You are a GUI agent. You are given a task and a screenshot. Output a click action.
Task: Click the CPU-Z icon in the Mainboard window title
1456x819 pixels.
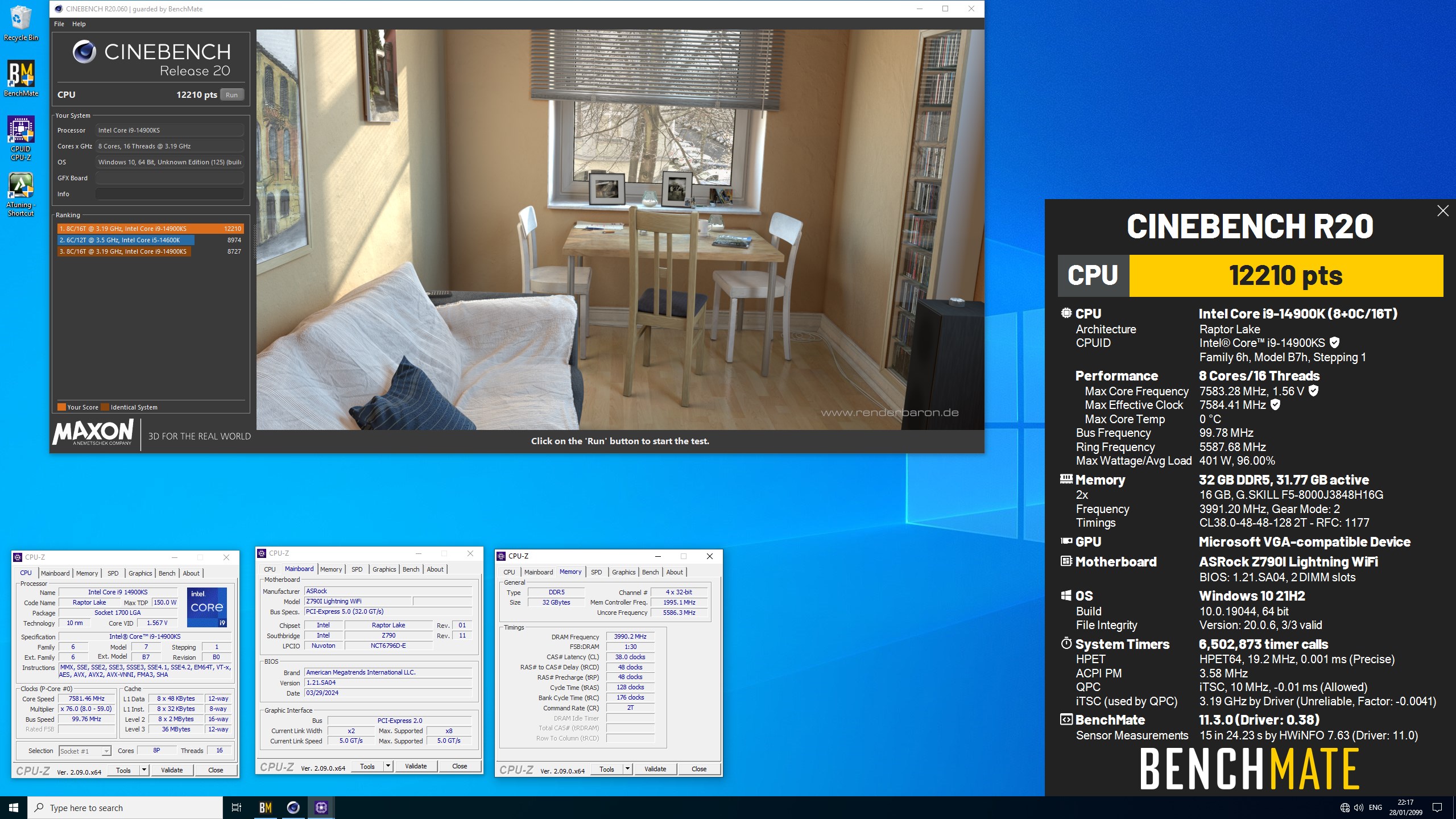pos(262,553)
